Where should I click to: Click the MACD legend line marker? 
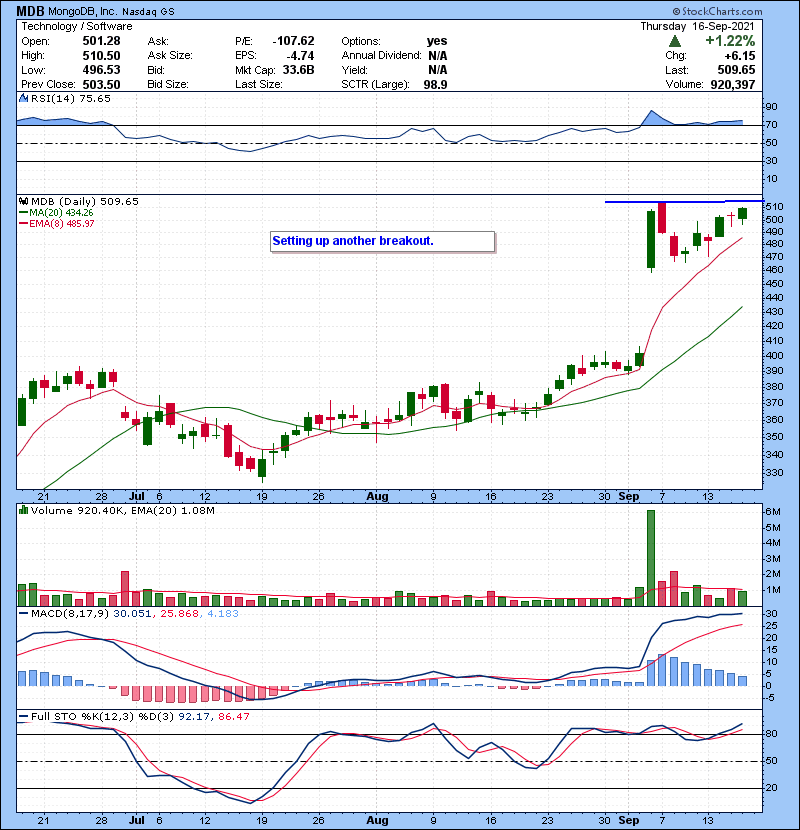click(x=23, y=614)
